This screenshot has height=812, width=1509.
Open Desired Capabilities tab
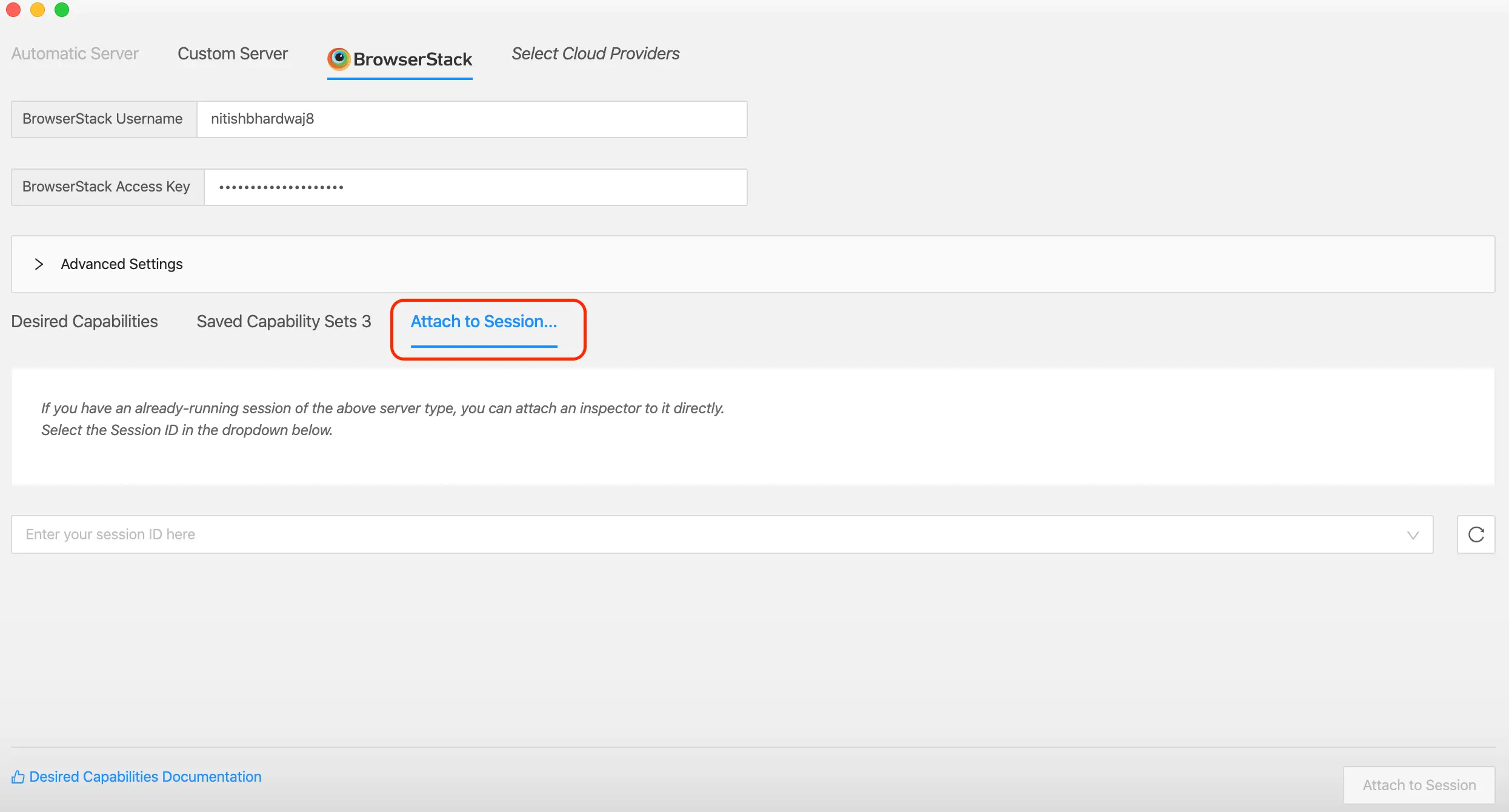tap(84, 321)
